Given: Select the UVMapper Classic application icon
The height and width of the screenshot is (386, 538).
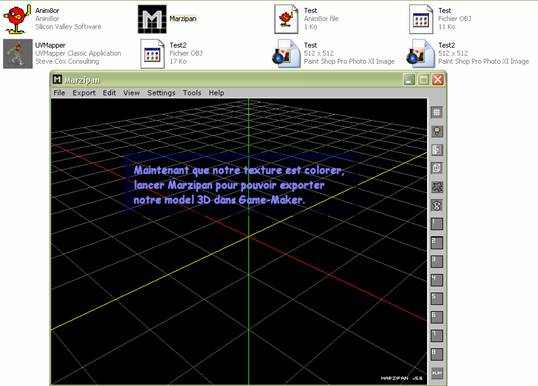Looking at the screenshot, I should click(x=18, y=54).
